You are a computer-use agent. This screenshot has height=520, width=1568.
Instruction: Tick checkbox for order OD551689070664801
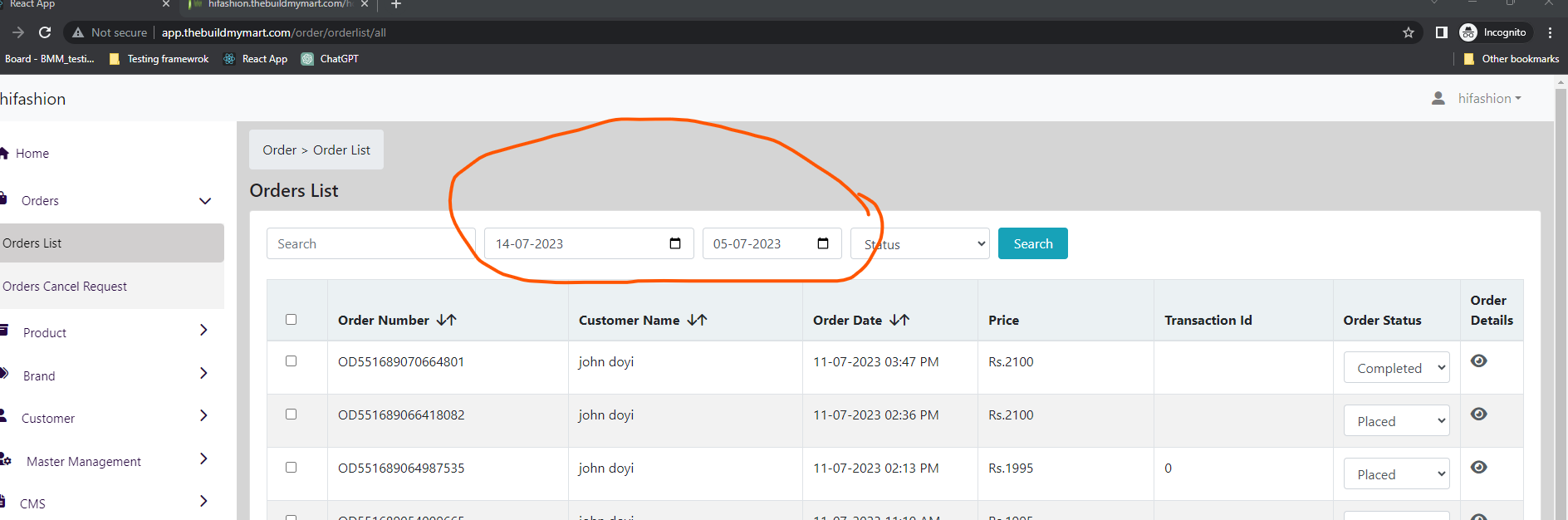[291, 361]
